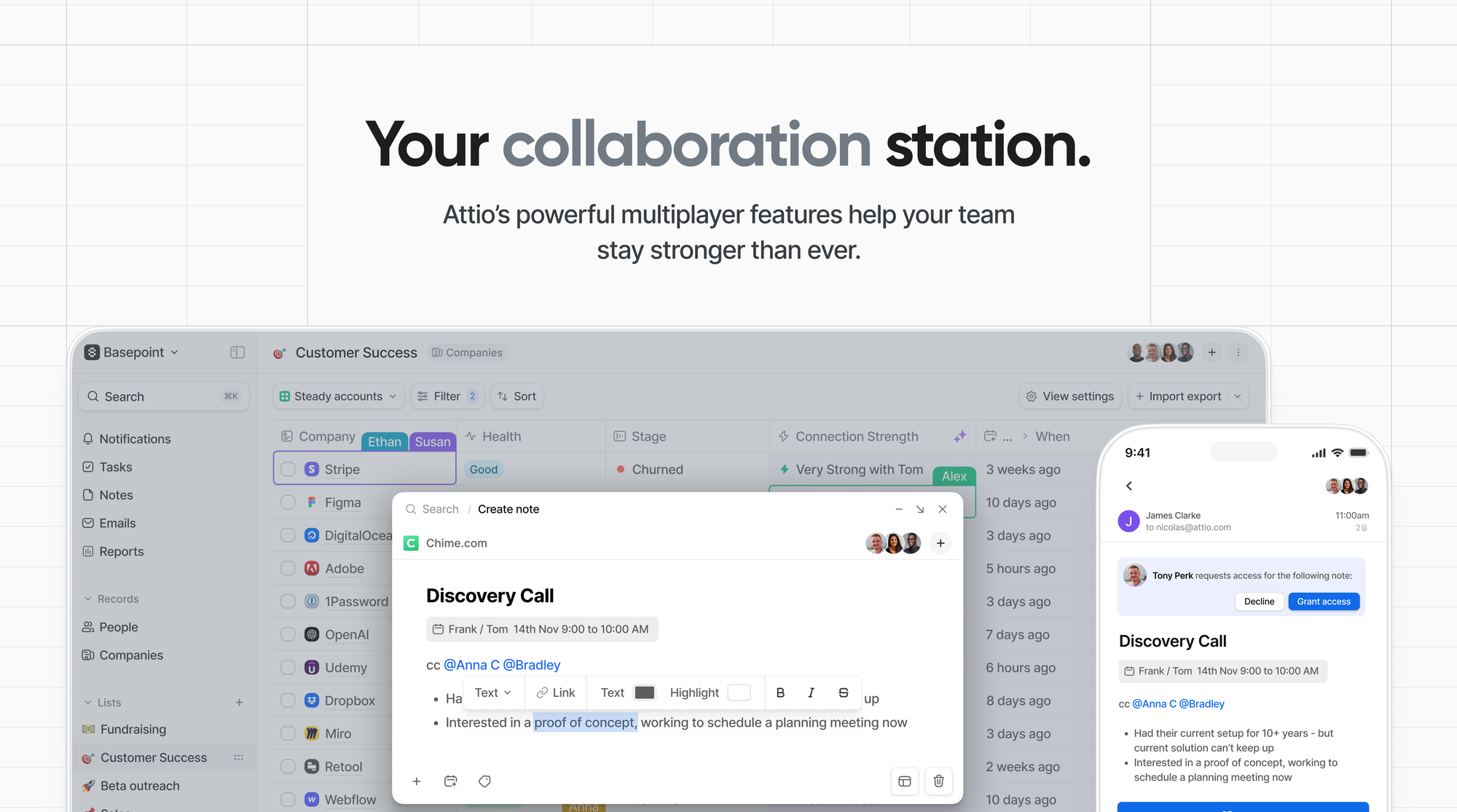The image size is (1457, 812).
Task: Click the tag icon in note footer
Action: coord(484,781)
